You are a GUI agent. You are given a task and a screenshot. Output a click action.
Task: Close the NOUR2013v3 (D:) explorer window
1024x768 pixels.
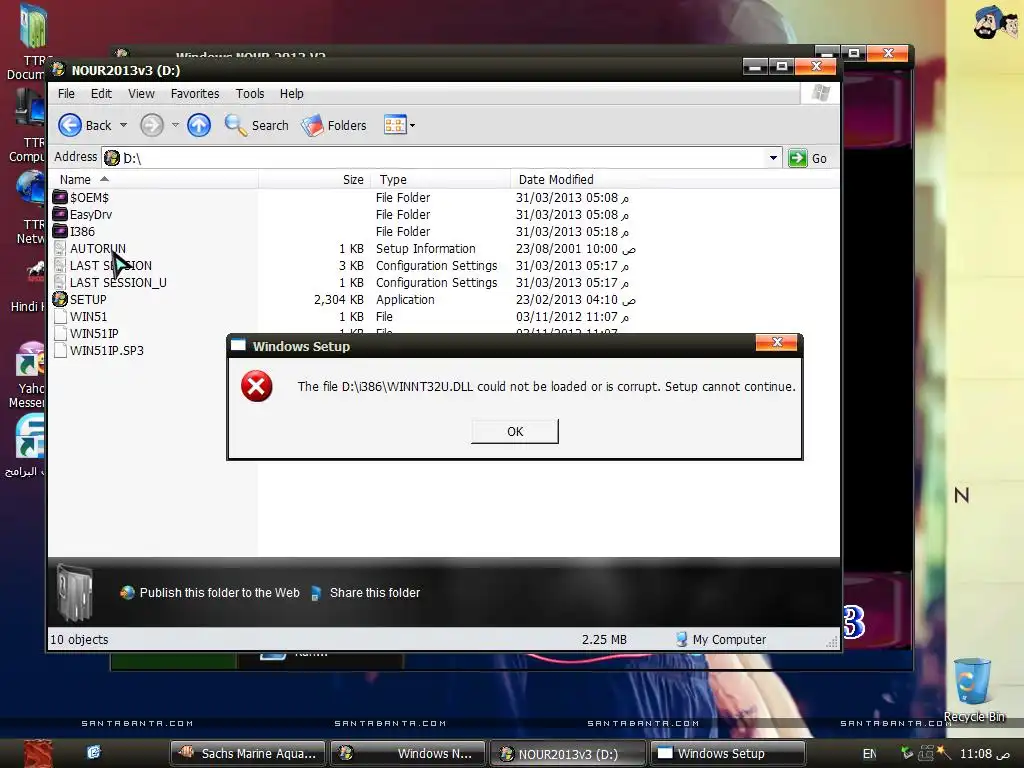click(816, 67)
